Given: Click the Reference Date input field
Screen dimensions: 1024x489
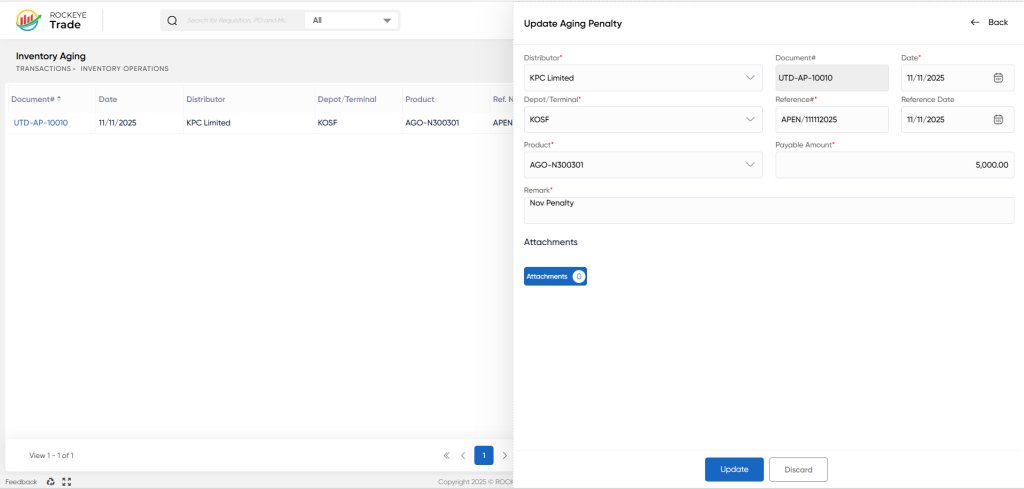Looking at the screenshot, I should coord(957,119).
